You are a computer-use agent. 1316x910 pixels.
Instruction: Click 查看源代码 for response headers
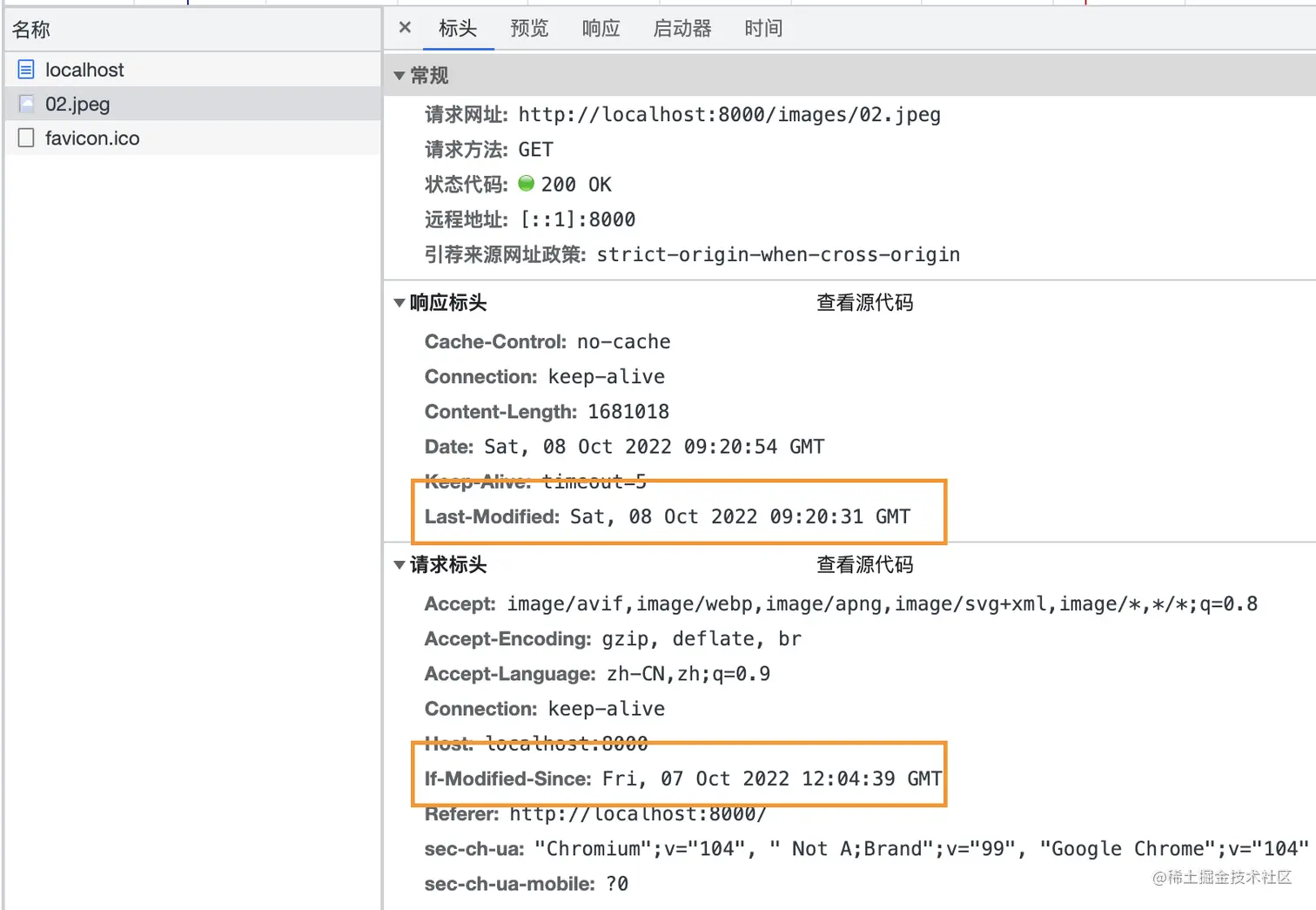tap(864, 302)
